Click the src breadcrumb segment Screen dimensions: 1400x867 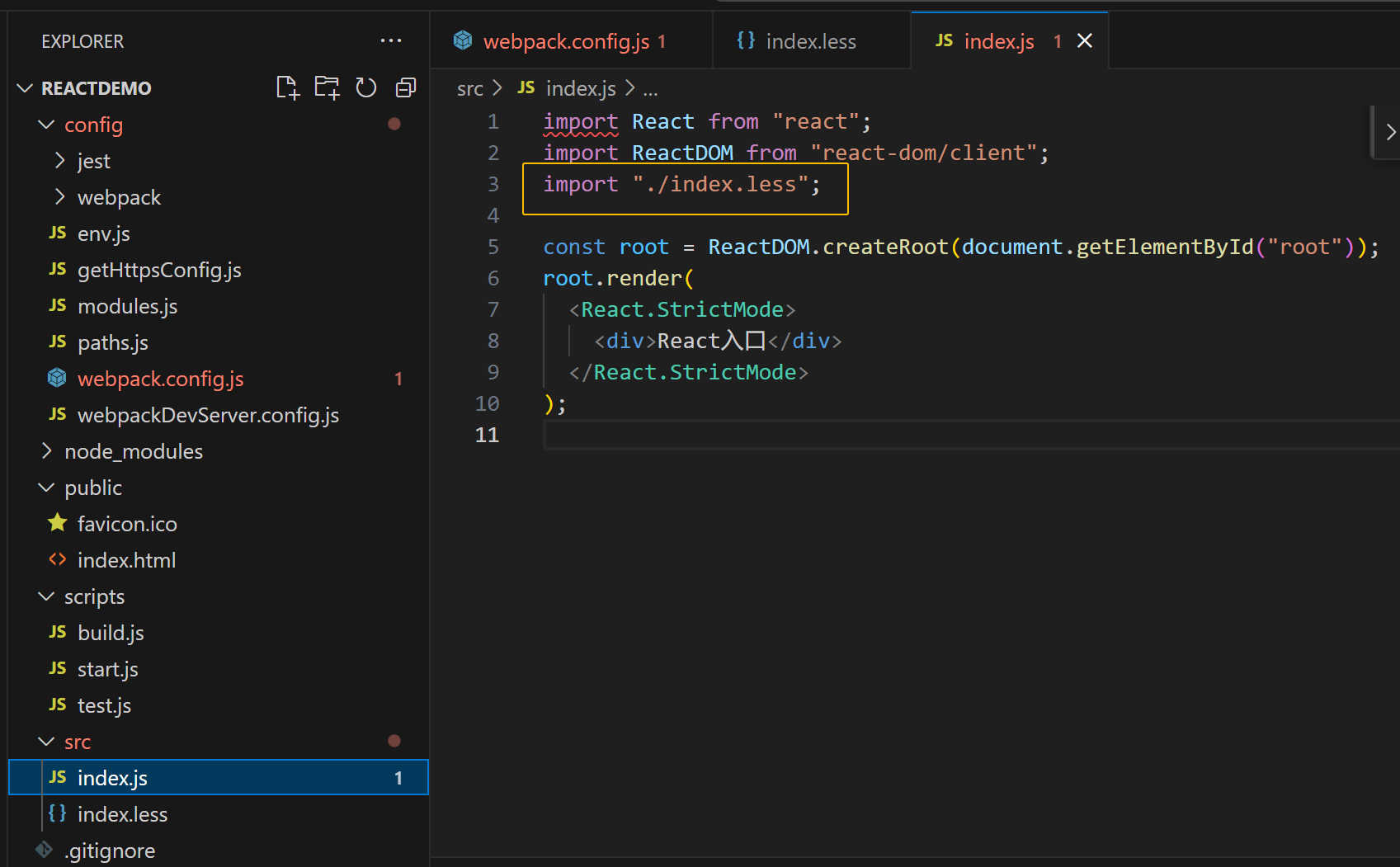click(470, 88)
